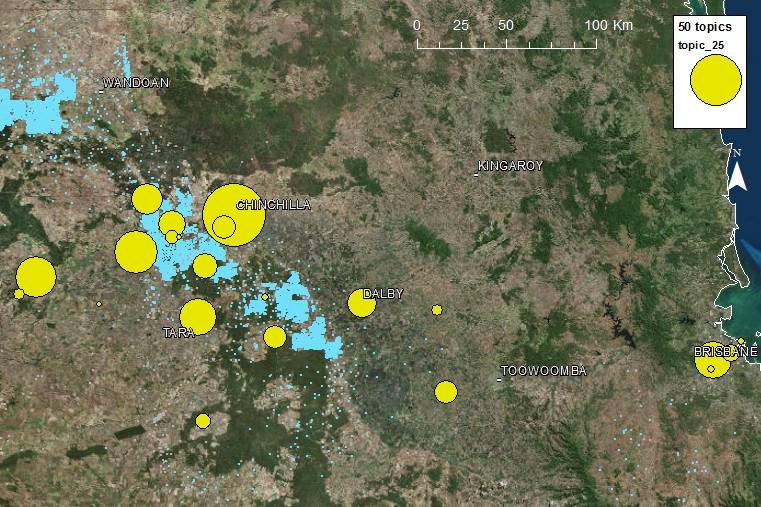Select the largest yellow circle at Chinchilla

pos(234,215)
